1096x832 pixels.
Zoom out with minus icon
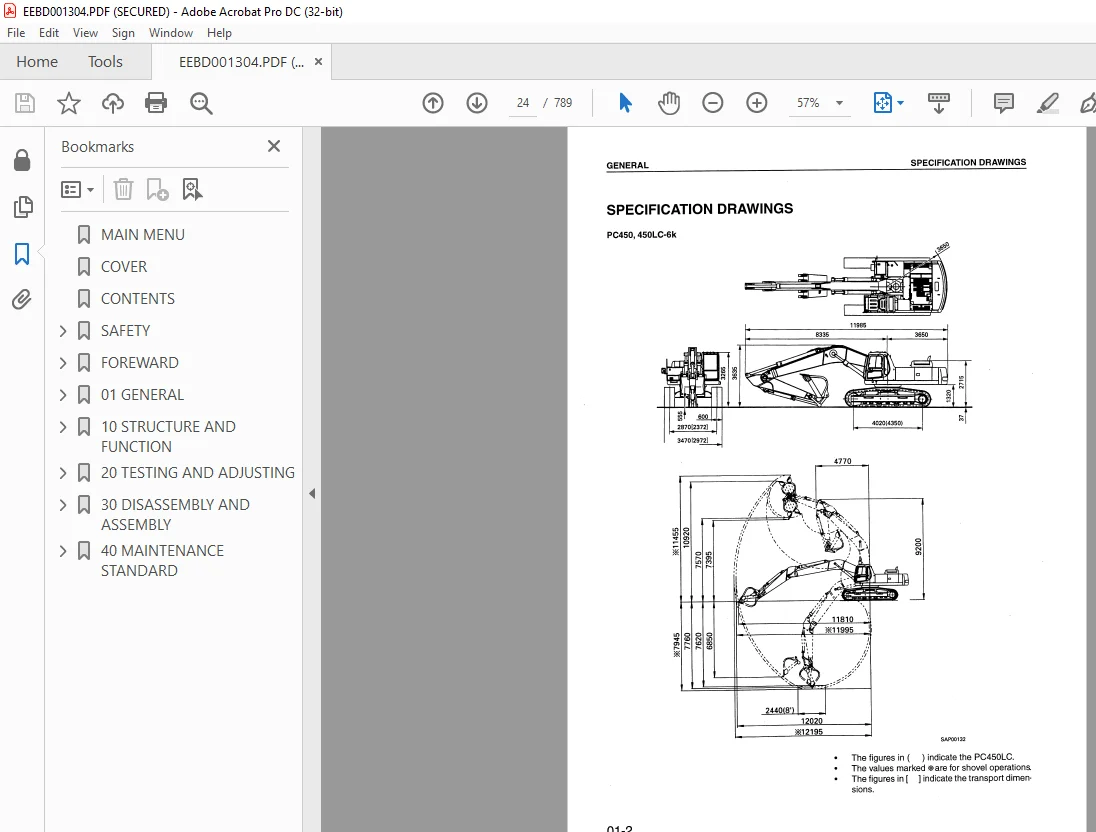tap(712, 103)
